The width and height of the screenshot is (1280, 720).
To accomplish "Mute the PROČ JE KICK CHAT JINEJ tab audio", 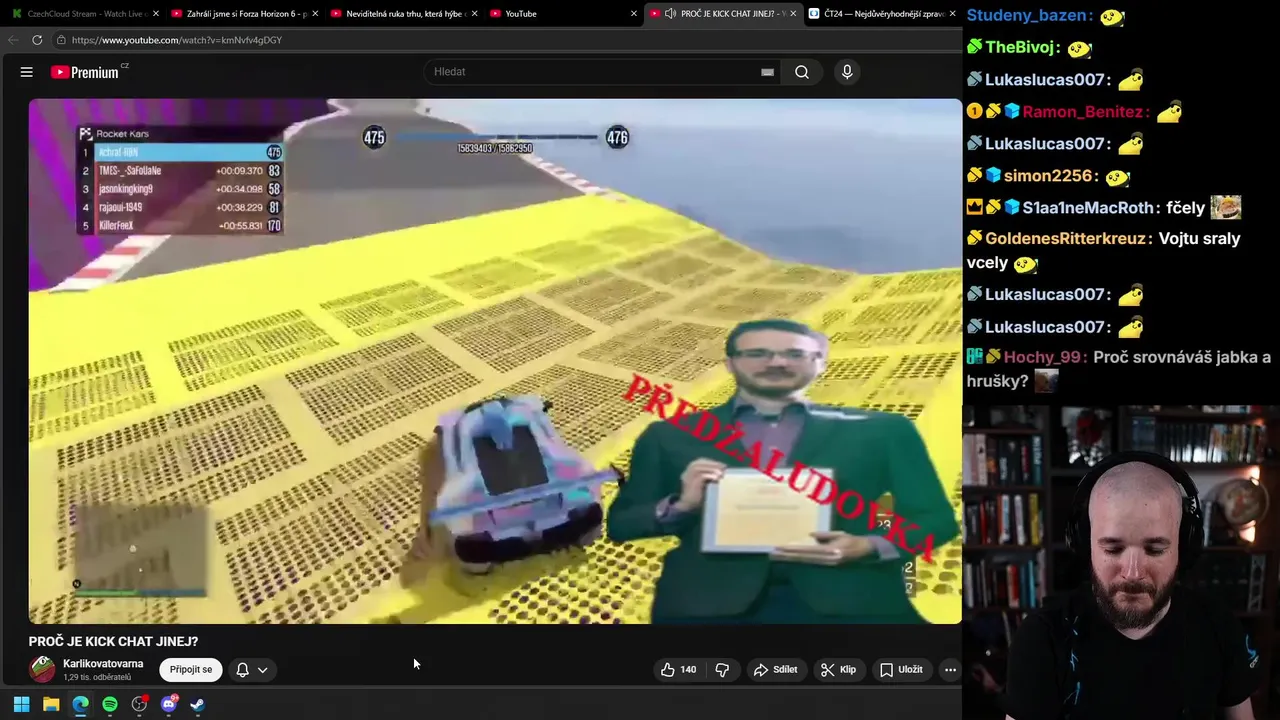I will click(670, 14).
